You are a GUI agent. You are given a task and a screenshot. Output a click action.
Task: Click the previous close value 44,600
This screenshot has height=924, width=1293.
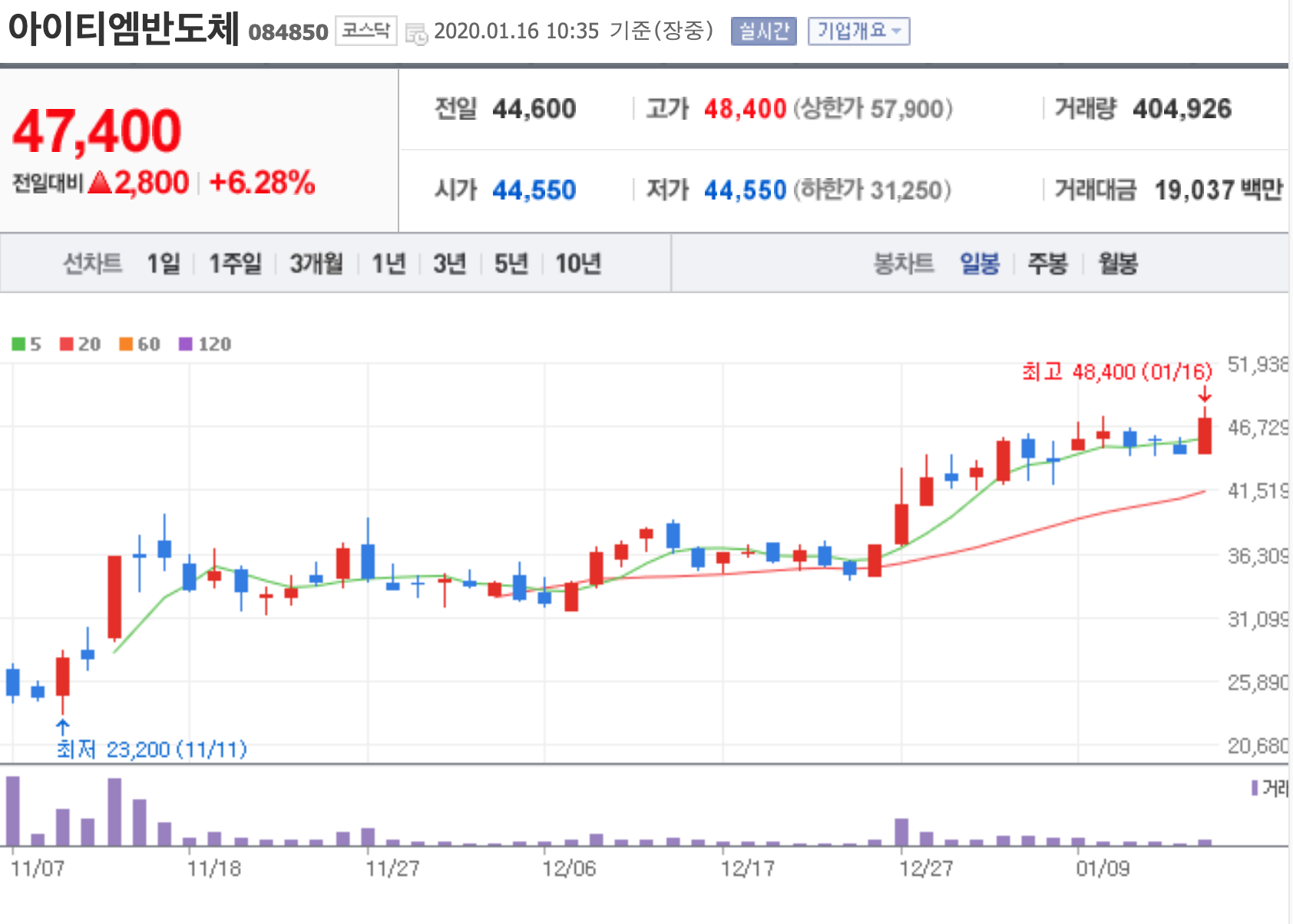534,109
